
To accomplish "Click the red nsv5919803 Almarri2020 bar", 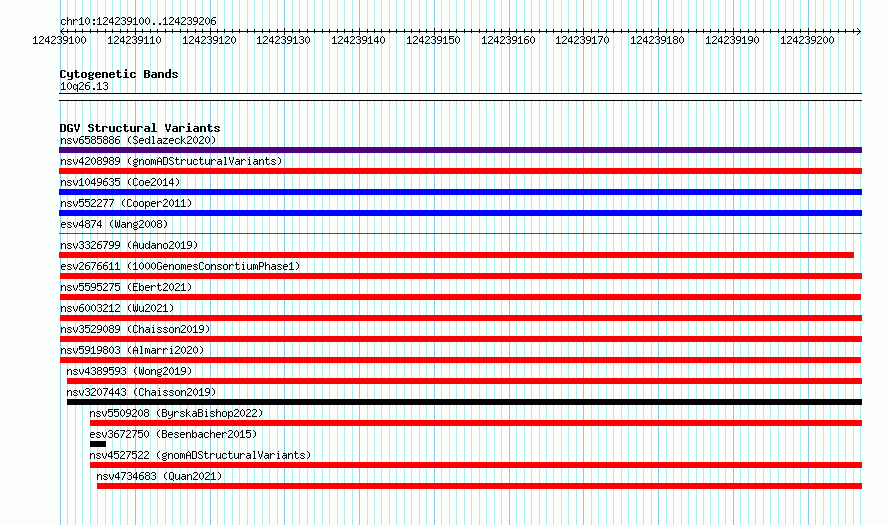I will (x=460, y=360).
